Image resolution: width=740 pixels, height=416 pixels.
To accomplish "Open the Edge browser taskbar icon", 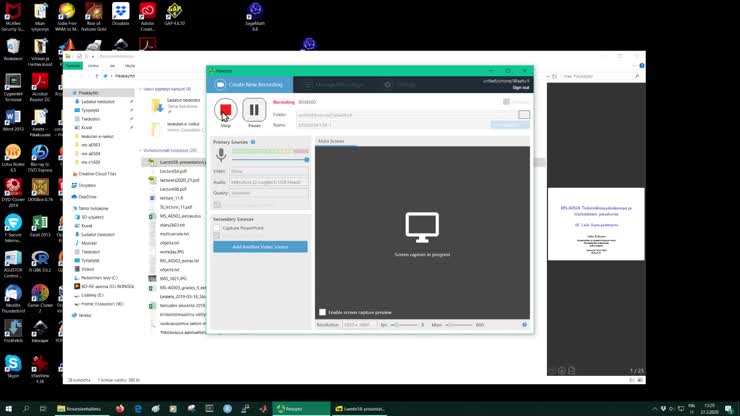I will [138, 409].
